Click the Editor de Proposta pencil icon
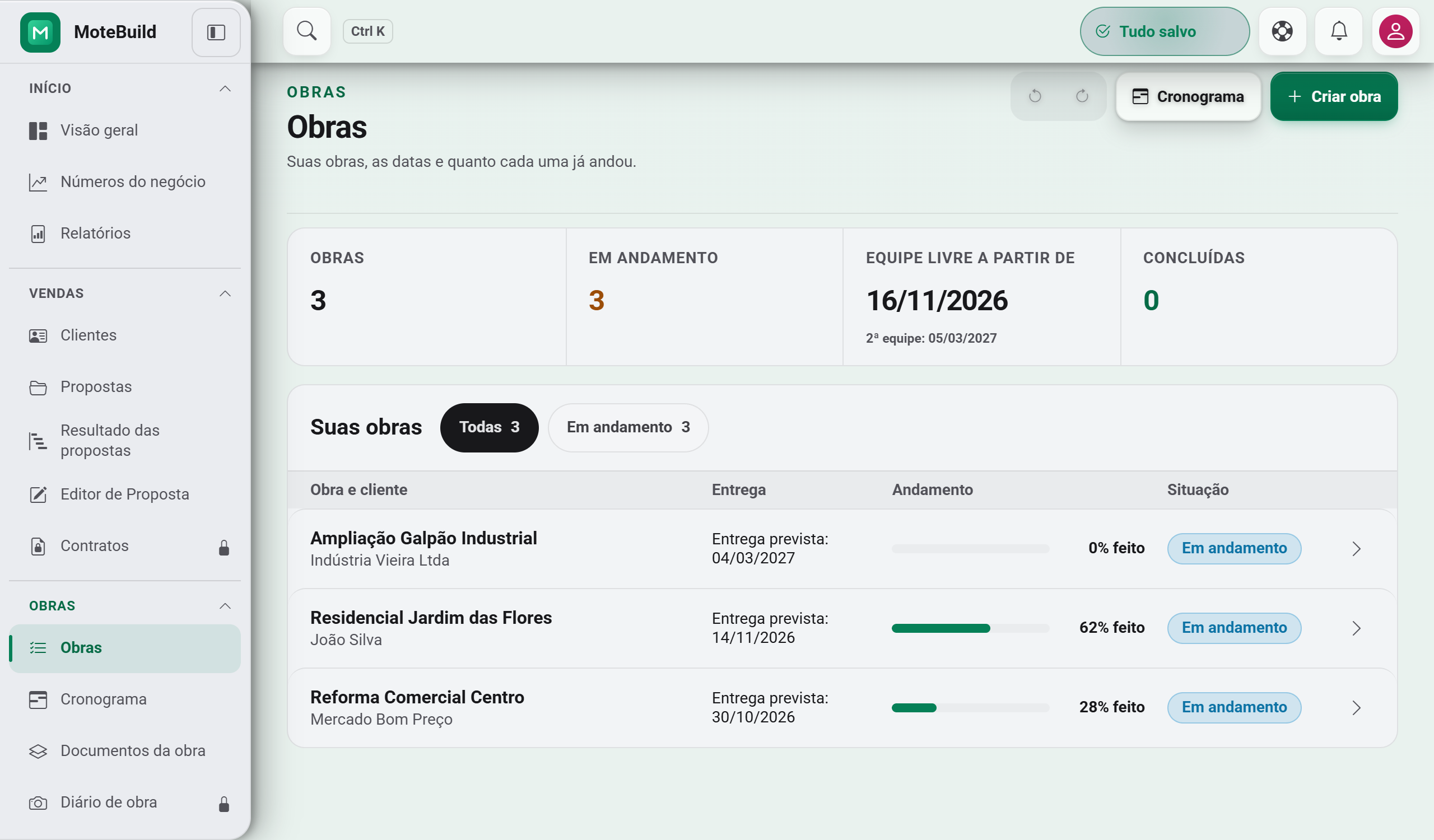 pos(38,494)
